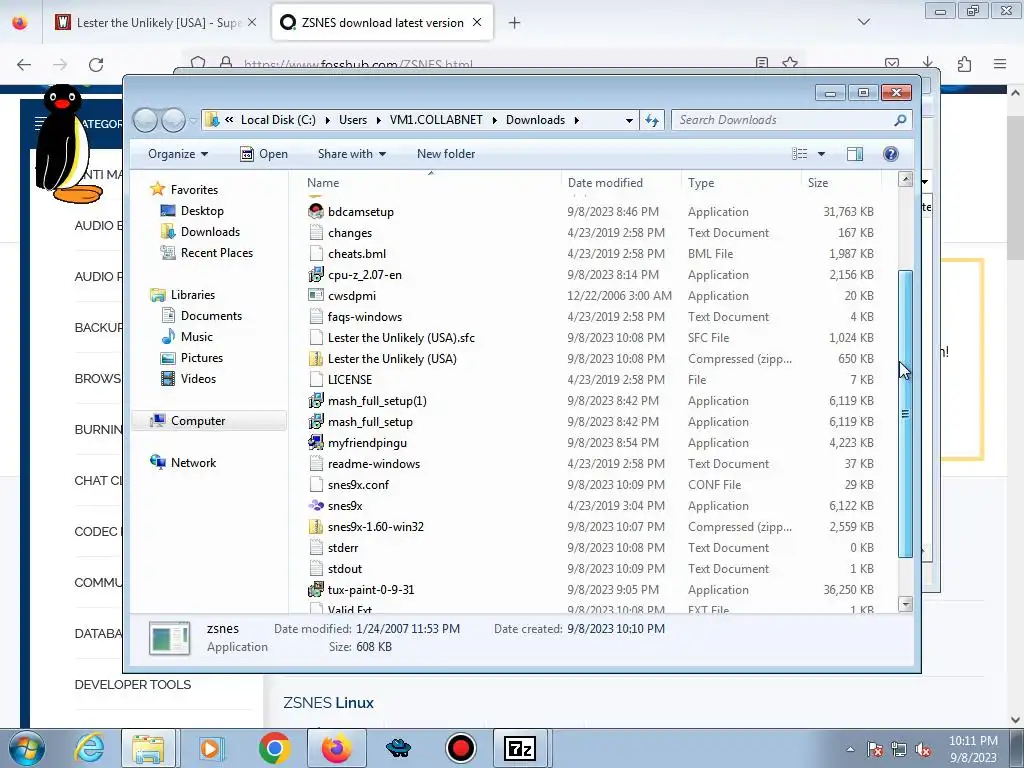Image resolution: width=1024 pixels, height=768 pixels.
Task: Click the file list vertical scrollbar thumb
Action: (x=905, y=414)
